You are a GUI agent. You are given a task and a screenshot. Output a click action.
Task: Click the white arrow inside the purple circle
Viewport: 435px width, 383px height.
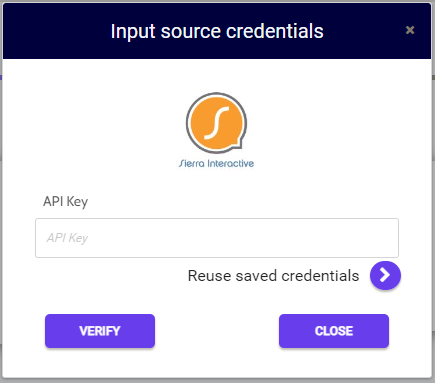tap(385, 275)
